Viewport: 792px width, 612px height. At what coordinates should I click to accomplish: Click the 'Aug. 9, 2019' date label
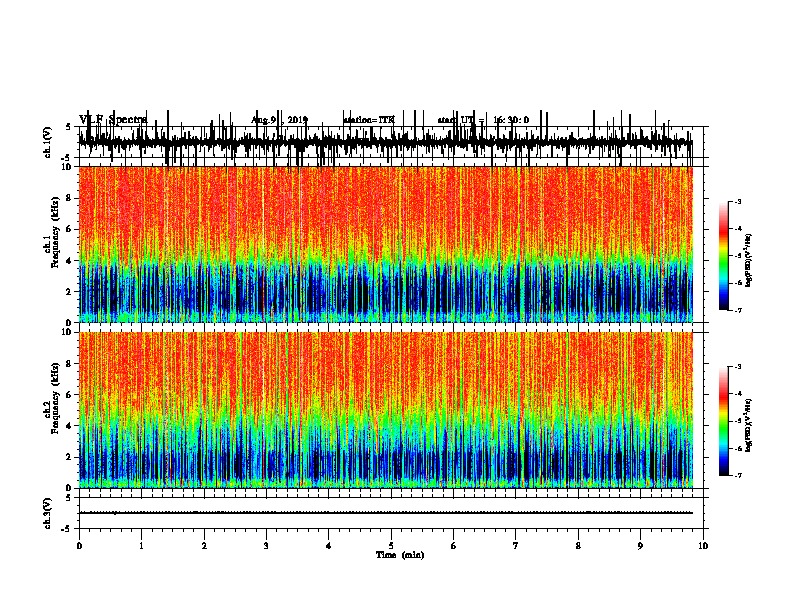[279, 120]
